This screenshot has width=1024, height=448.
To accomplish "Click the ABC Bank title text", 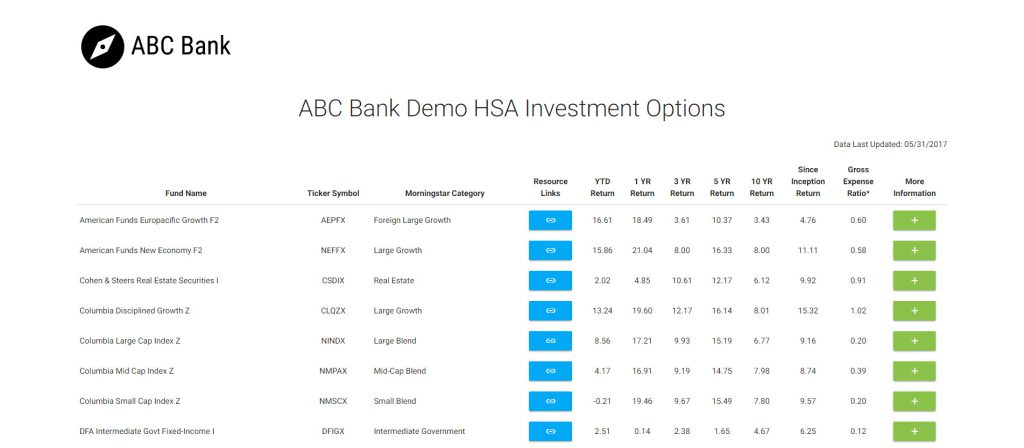I will tap(181, 46).
